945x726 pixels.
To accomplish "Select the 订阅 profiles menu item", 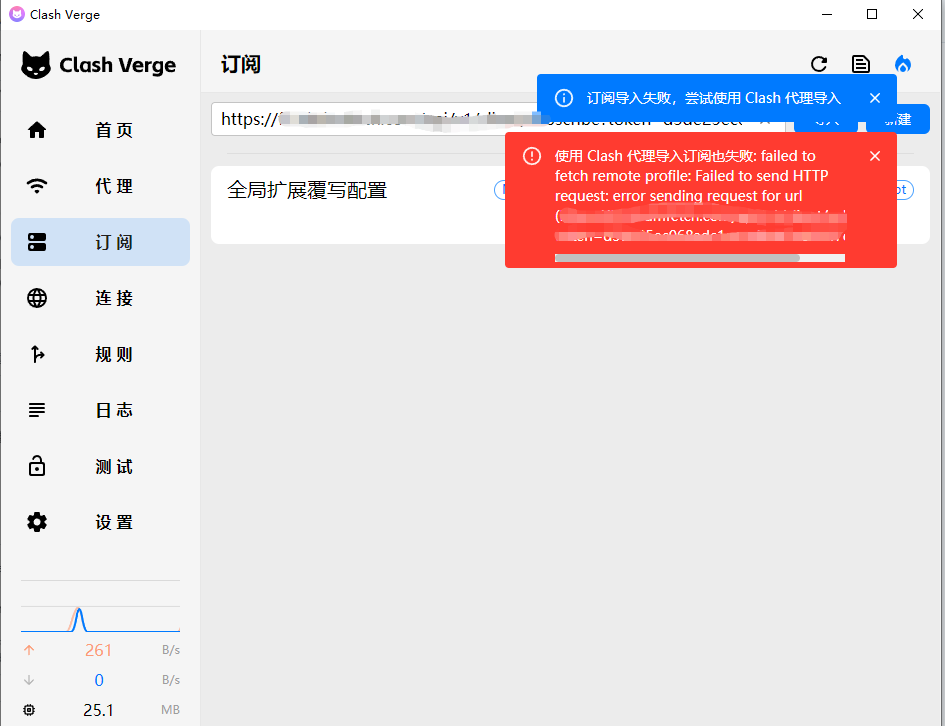I will click(x=100, y=242).
